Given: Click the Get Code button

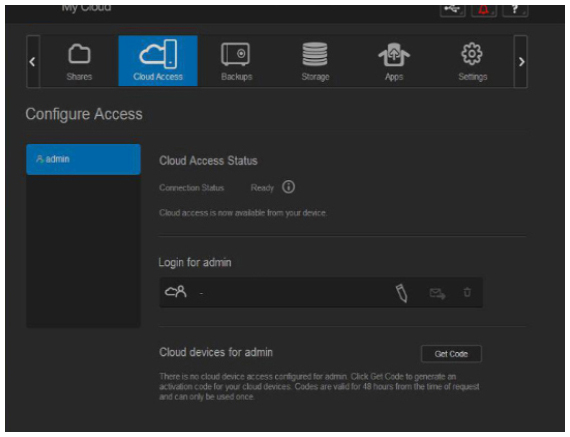Looking at the screenshot, I should (451, 354).
